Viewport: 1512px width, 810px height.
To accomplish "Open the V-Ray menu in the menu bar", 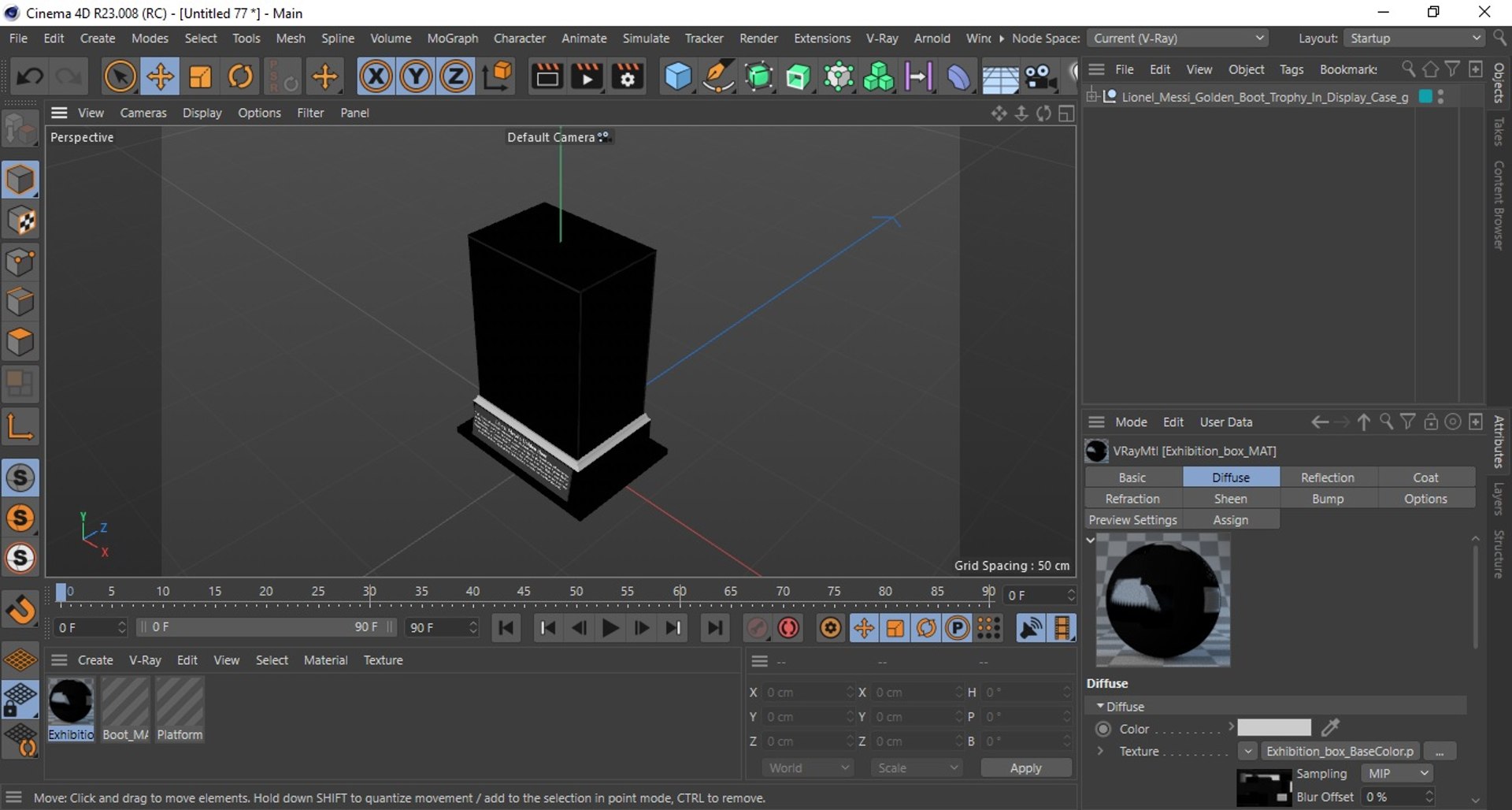I will click(x=882, y=38).
